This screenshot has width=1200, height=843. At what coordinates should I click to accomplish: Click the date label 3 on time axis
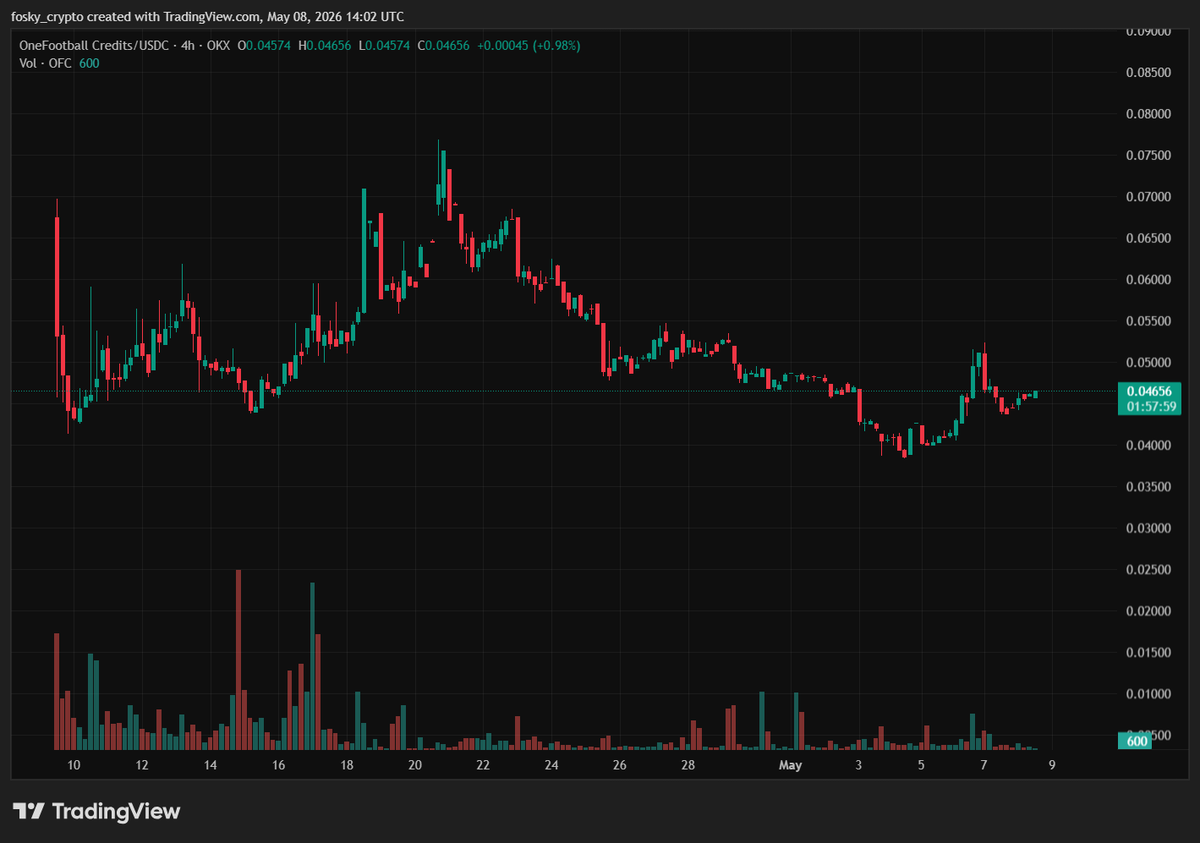pyautogui.click(x=859, y=766)
